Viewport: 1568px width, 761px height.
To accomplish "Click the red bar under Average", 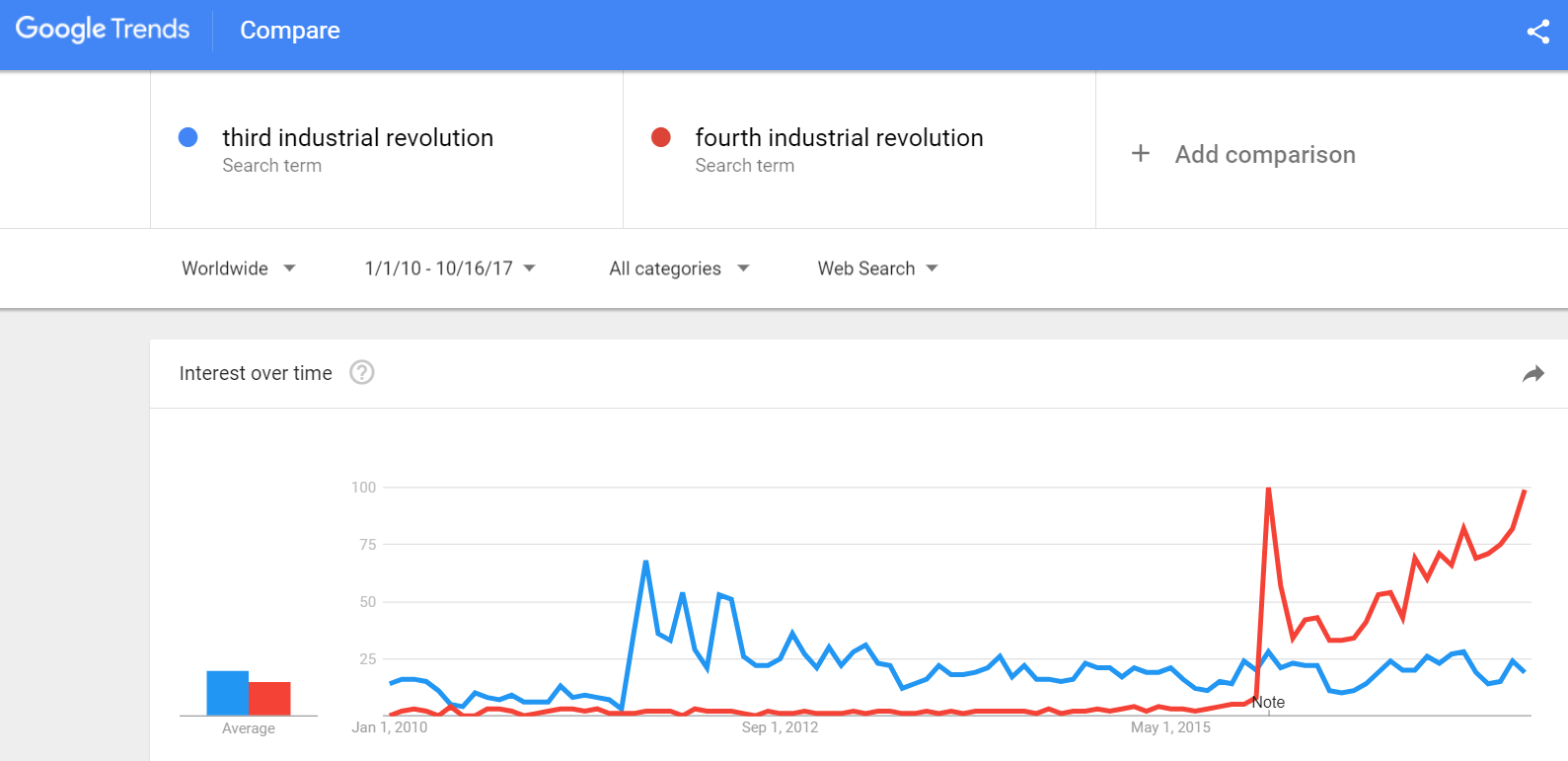I will (x=269, y=696).
